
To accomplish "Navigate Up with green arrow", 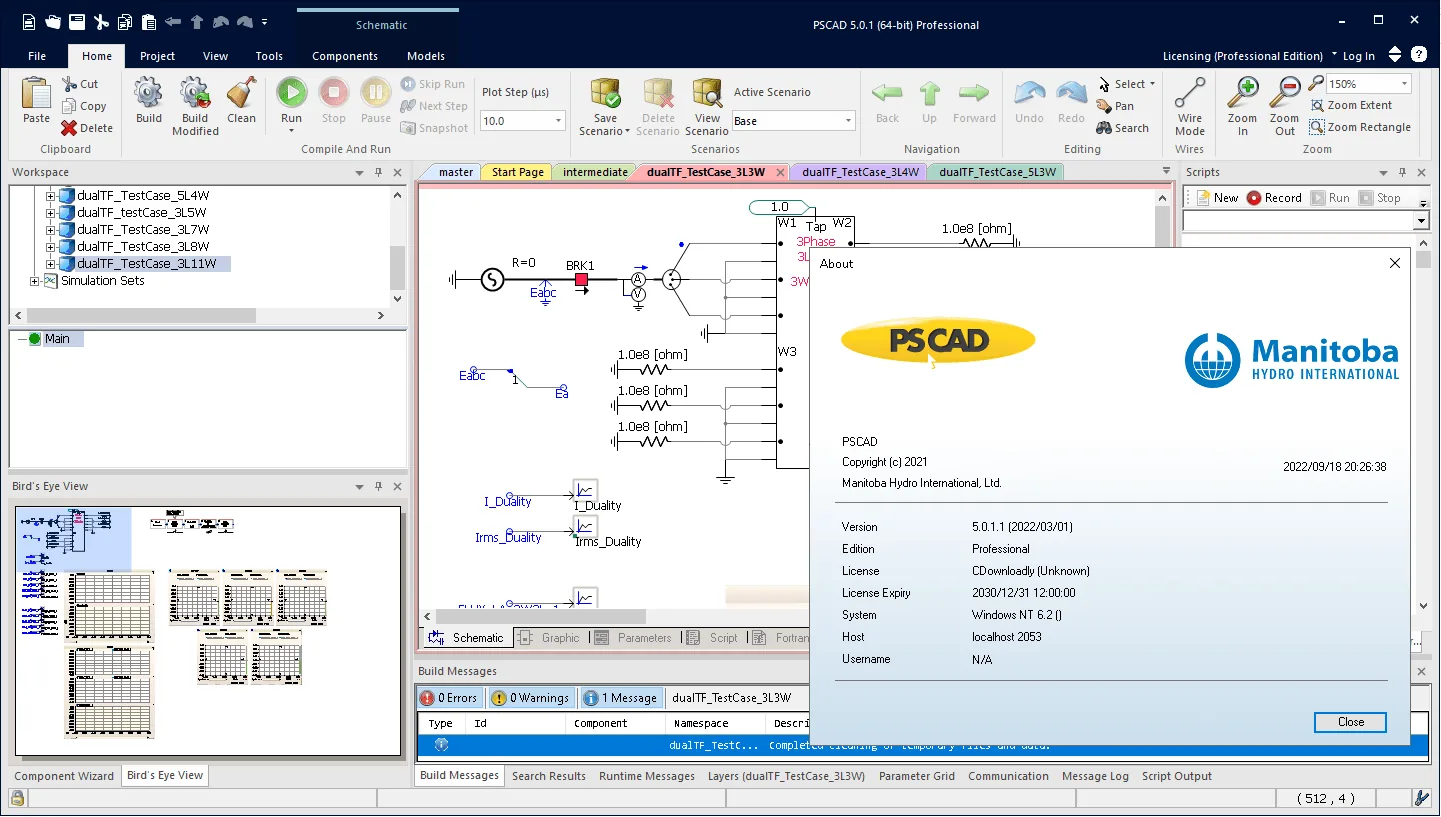I will 930,93.
